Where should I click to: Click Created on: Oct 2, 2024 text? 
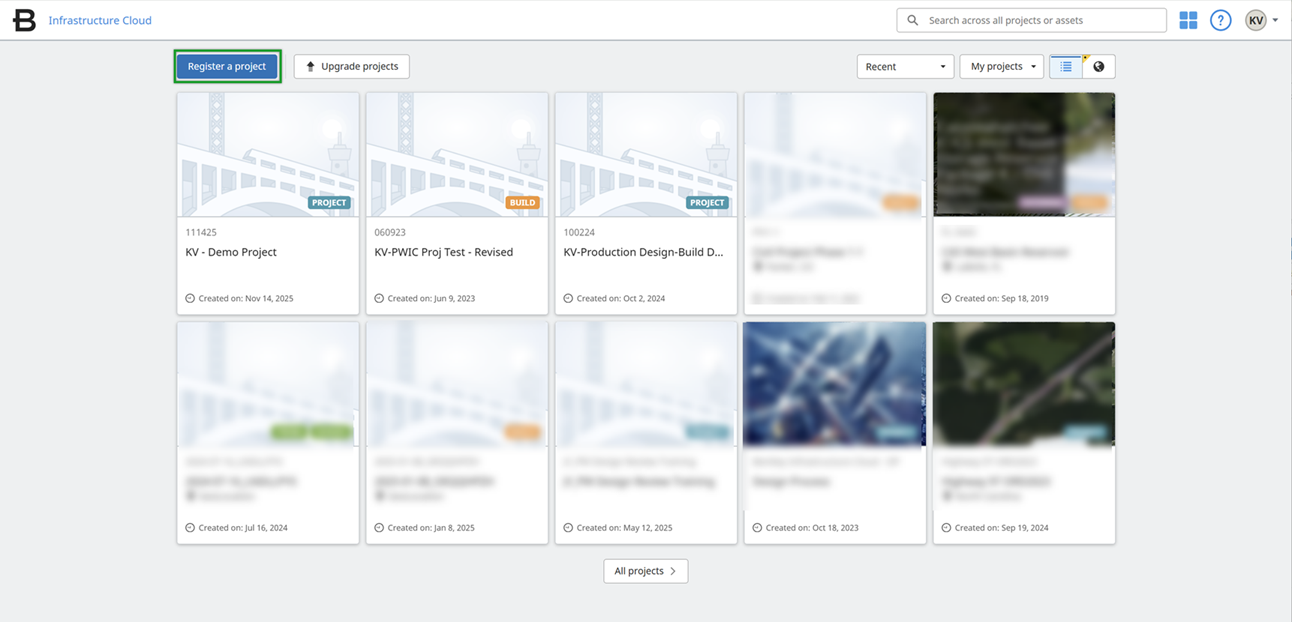[x=621, y=298]
